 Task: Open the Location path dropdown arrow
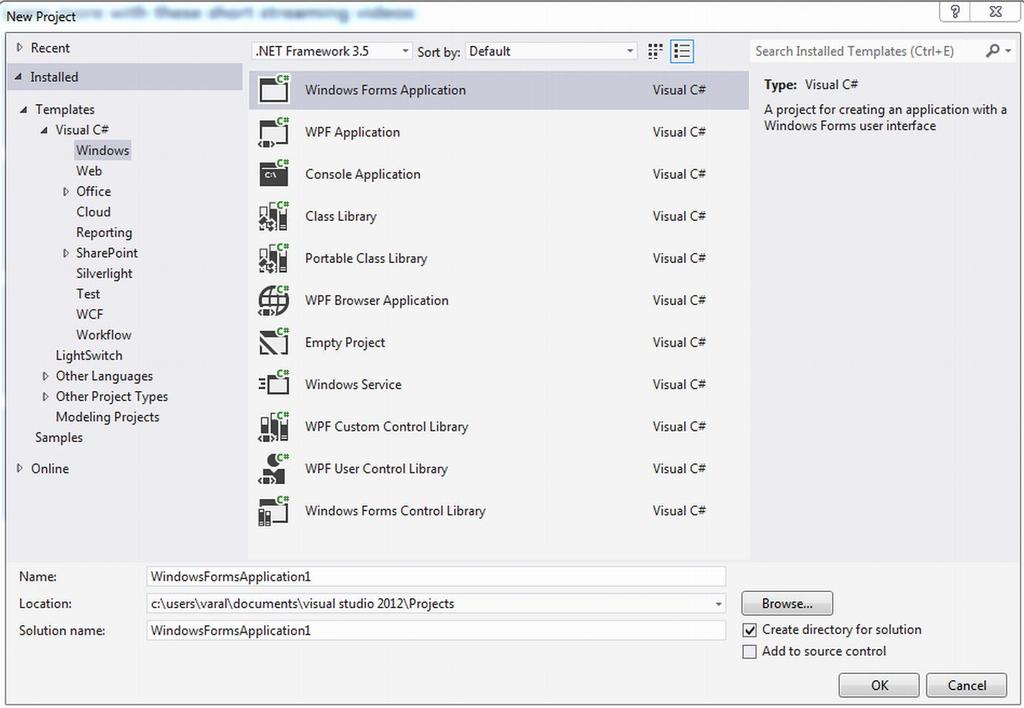tap(718, 604)
